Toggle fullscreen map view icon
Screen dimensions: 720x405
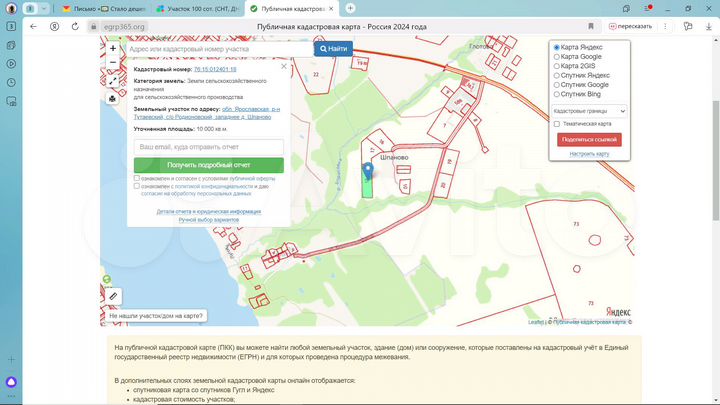click(x=113, y=81)
